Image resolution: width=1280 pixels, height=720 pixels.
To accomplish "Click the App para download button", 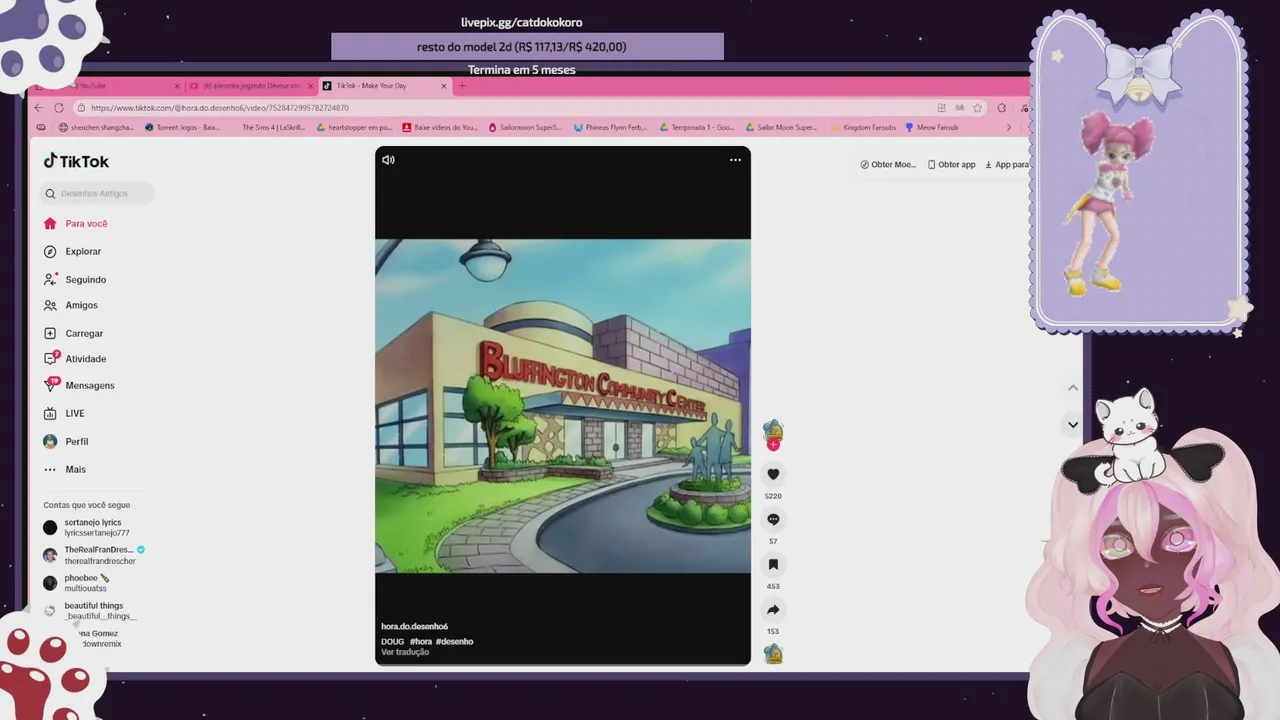I will point(1007,165).
